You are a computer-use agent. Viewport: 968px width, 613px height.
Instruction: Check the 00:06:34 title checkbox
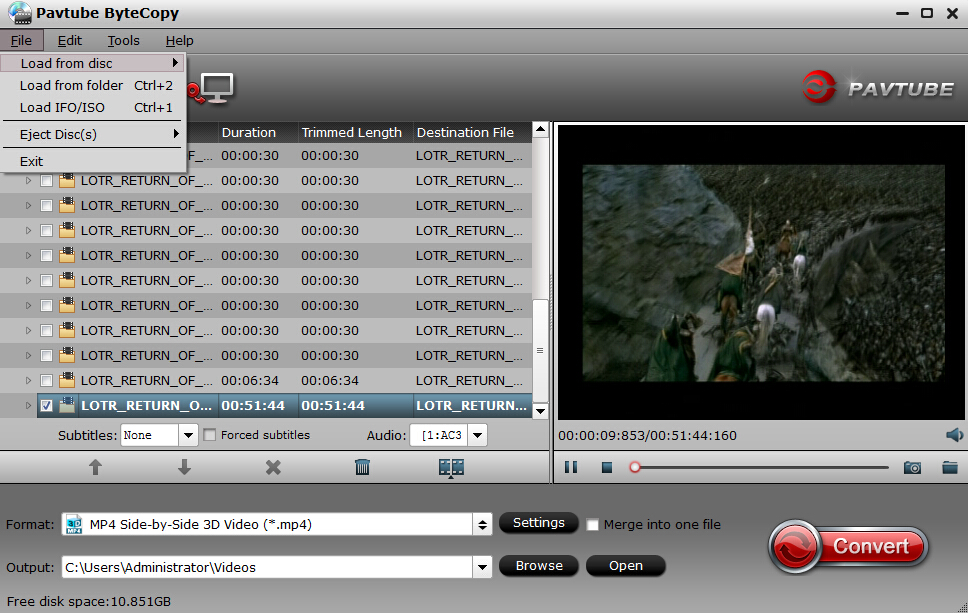pyautogui.click(x=46, y=380)
